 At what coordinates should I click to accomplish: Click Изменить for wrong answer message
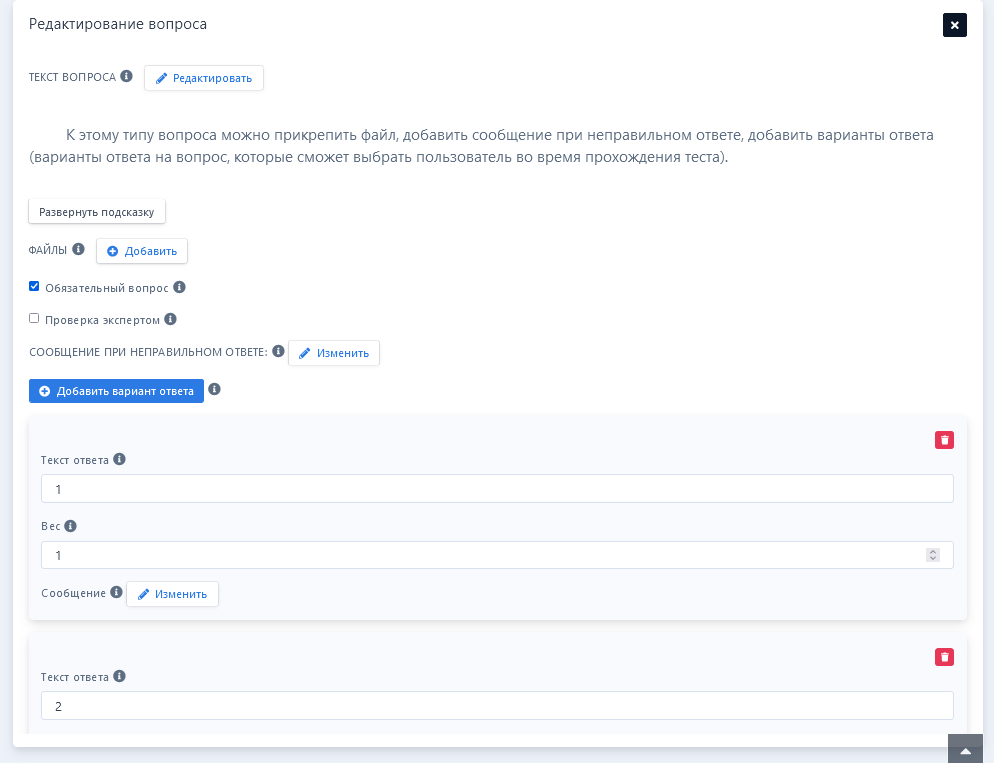coord(334,353)
